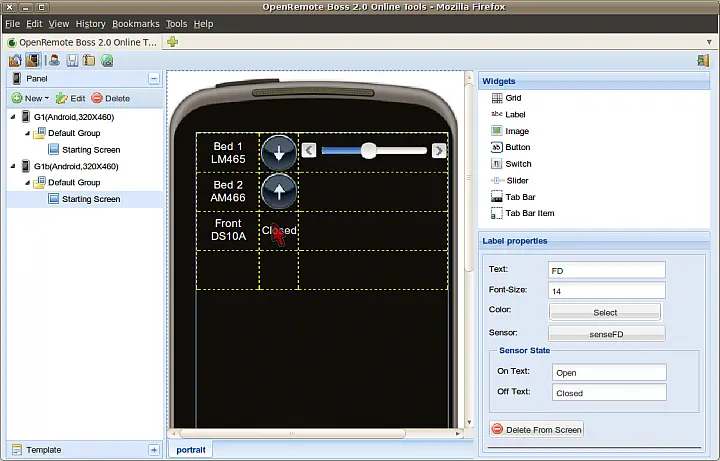Select Starting Screen under G1 Default Group
Image resolution: width=720 pixels, height=461 pixels.
coord(84,150)
